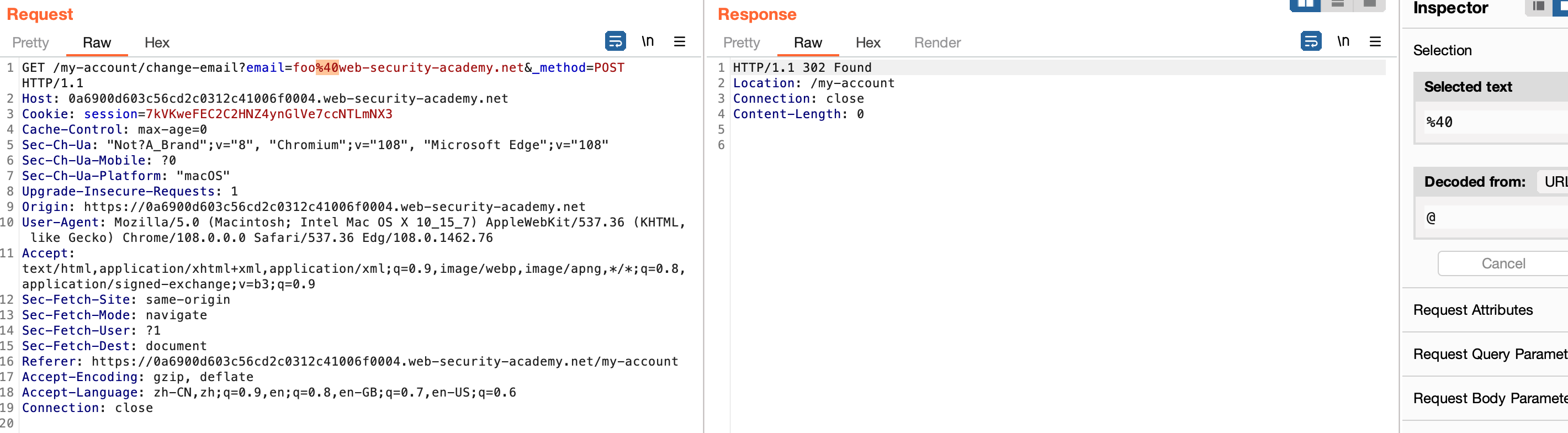Select the side-by-side layout icon
The width and height of the screenshot is (1568, 433).
pyautogui.click(x=1305, y=5)
